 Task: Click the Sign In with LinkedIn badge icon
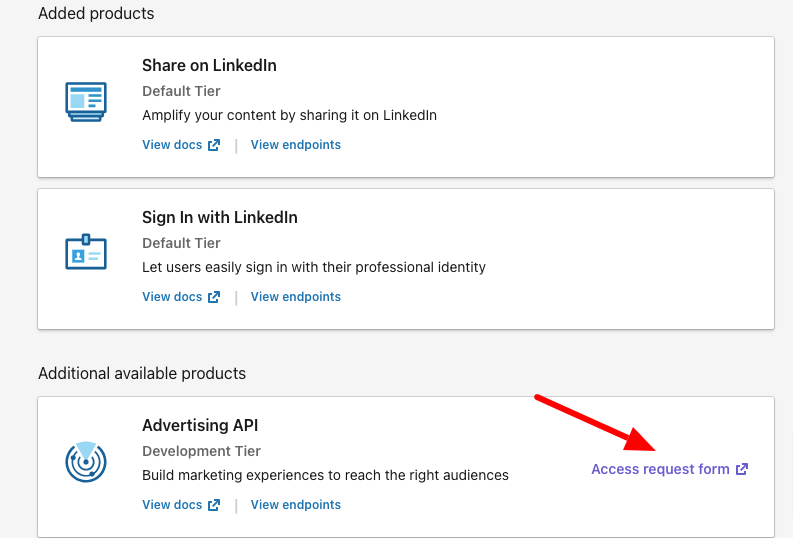(86, 252)
